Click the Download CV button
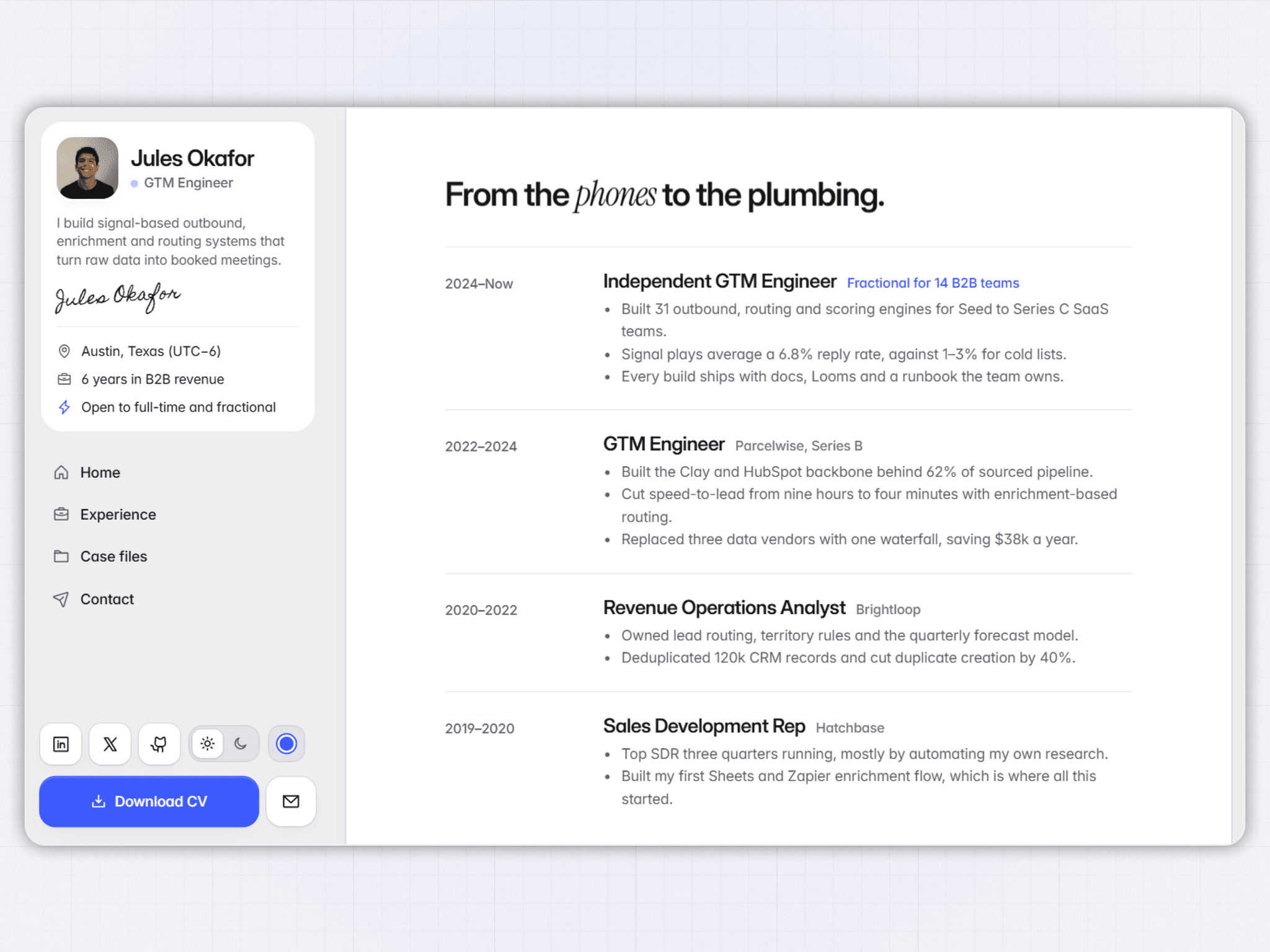The width and height of the screenshot is (1270, 952). point(149,801)
